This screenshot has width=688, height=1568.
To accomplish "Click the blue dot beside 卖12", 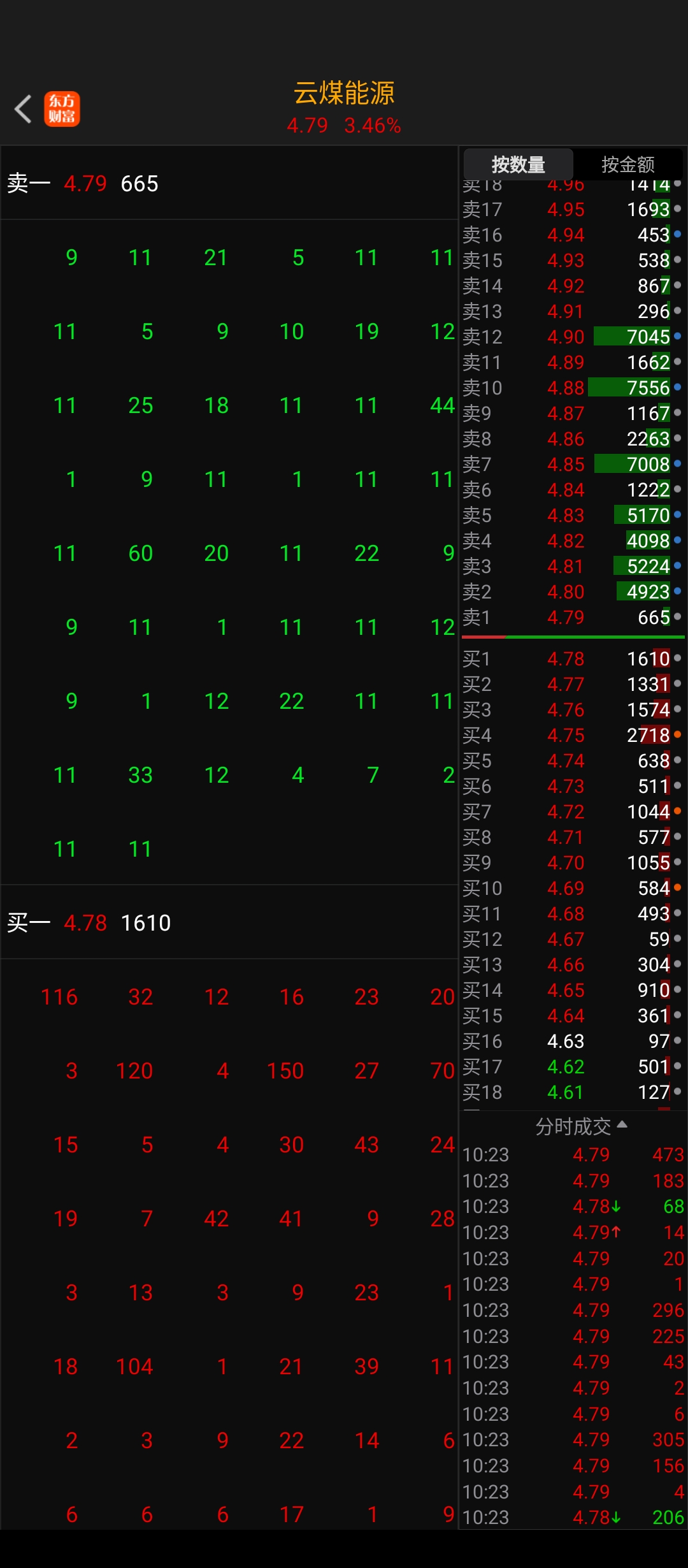I will click(677, 336).
